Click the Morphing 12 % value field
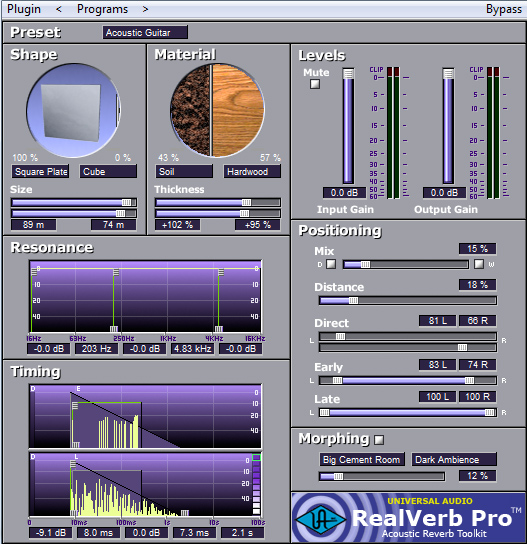The height and width of the screenshot is (544, 527). (477, 475)
